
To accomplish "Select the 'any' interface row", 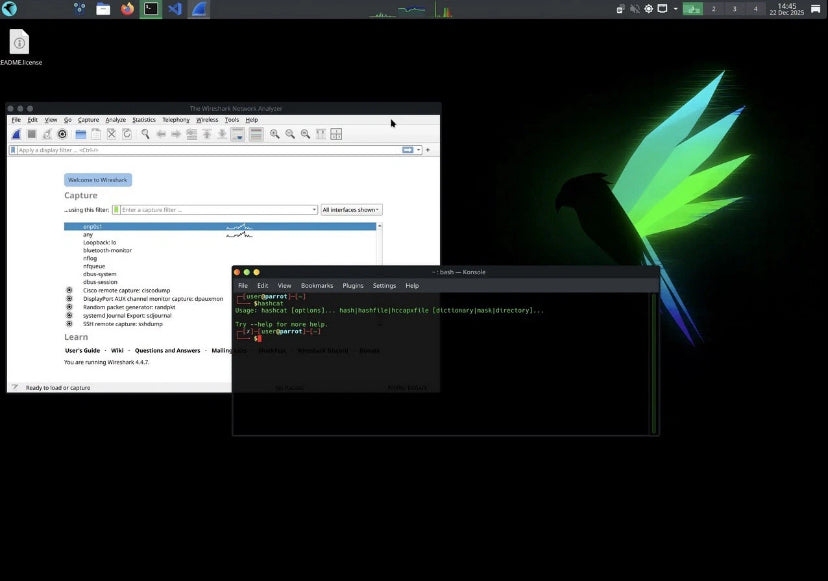I will point(220,235).
